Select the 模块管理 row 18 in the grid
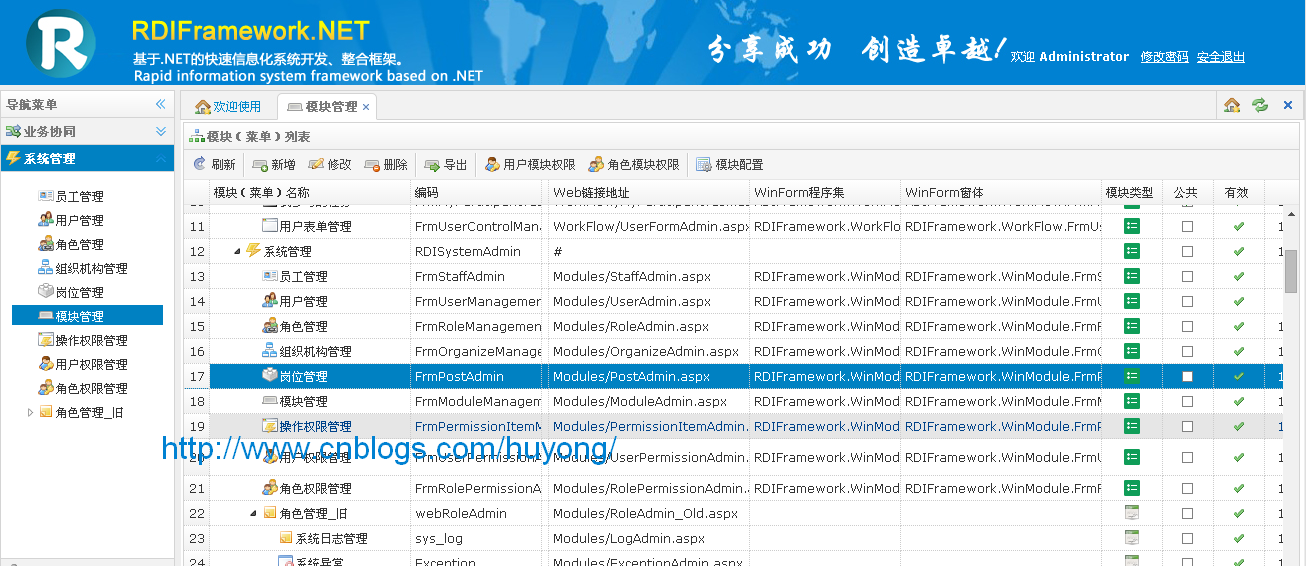The width and height of the screenshot is (1306, 566). click(x=734, y=402)
